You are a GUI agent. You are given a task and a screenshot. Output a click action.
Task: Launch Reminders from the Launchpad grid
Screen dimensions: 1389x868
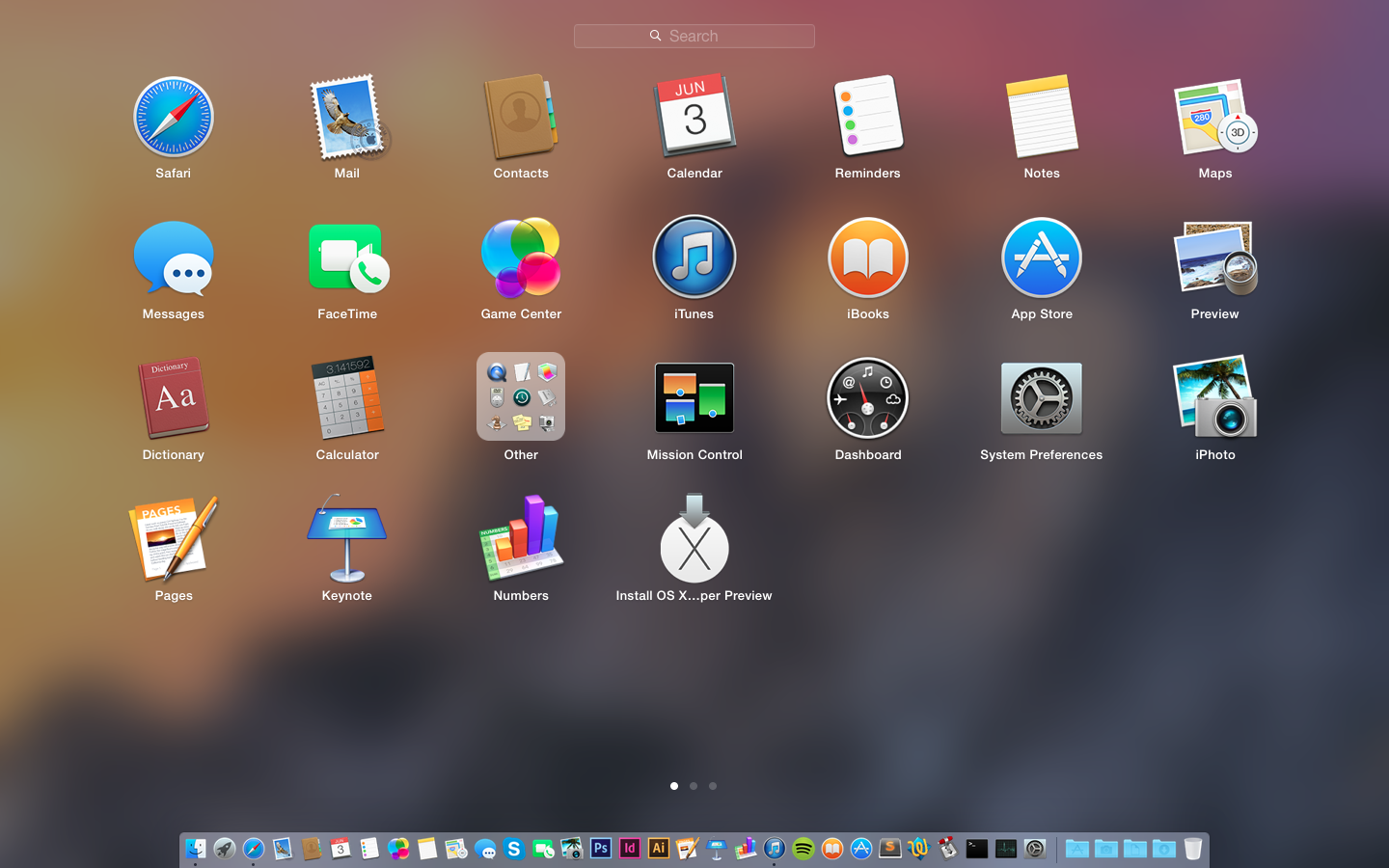[x=868, y=117]
